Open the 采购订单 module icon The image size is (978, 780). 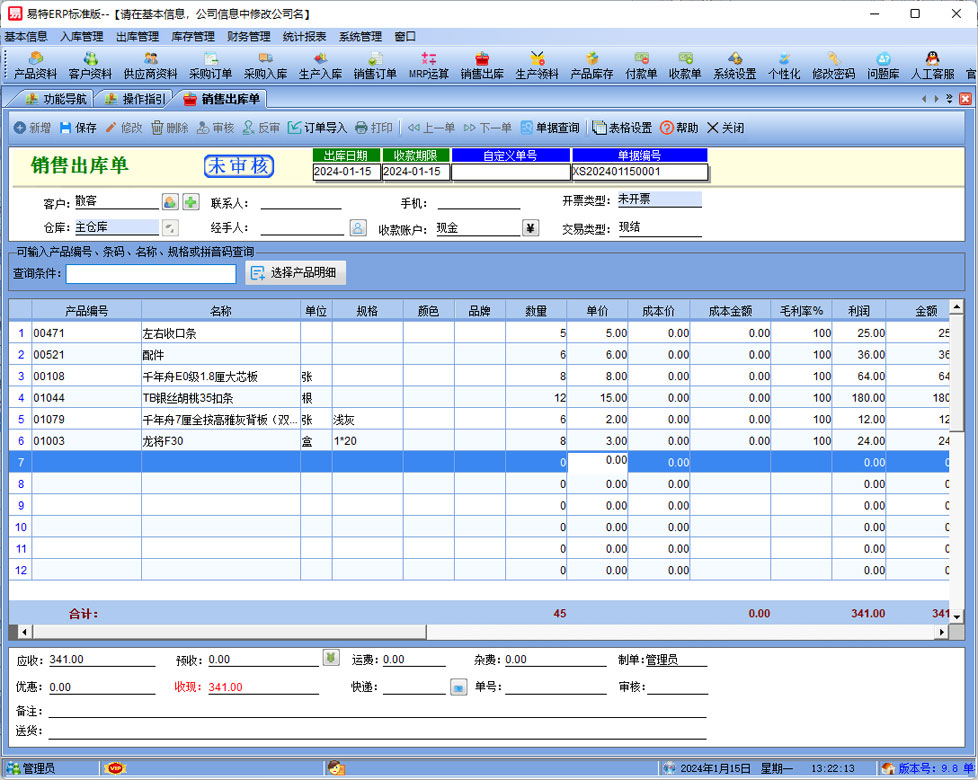point(210,66)
